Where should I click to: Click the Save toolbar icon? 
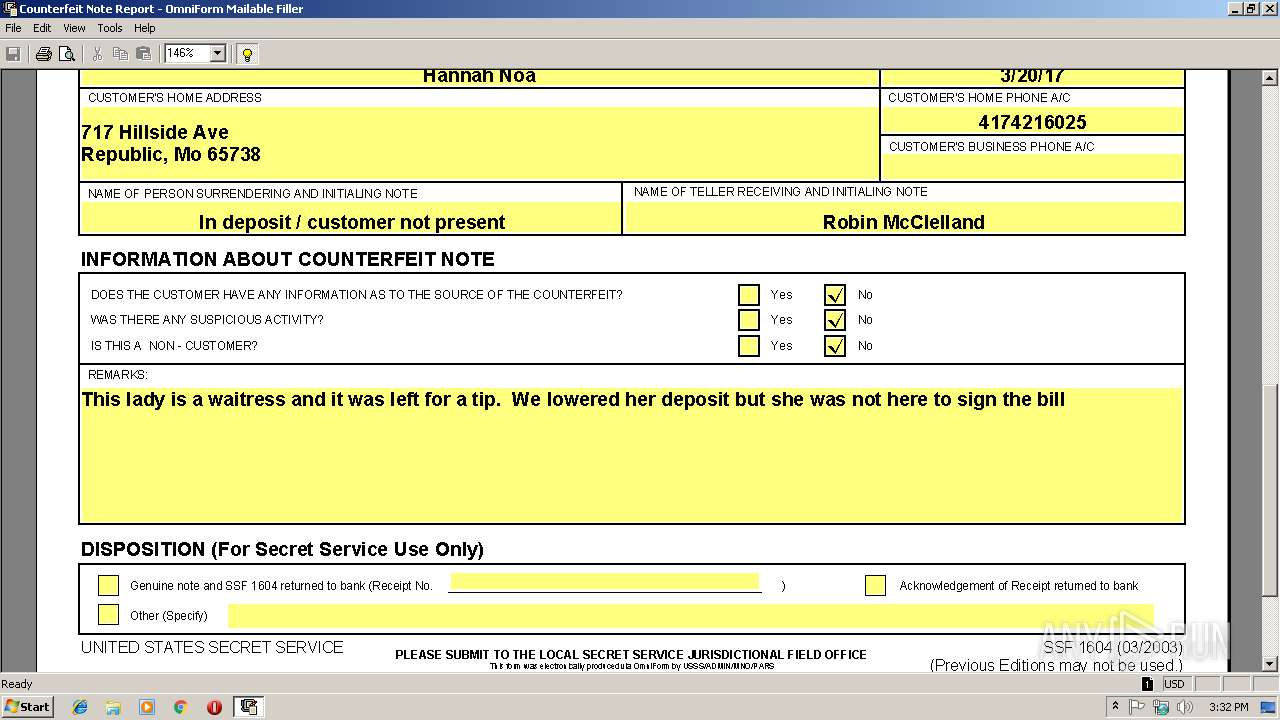(13, 54)
